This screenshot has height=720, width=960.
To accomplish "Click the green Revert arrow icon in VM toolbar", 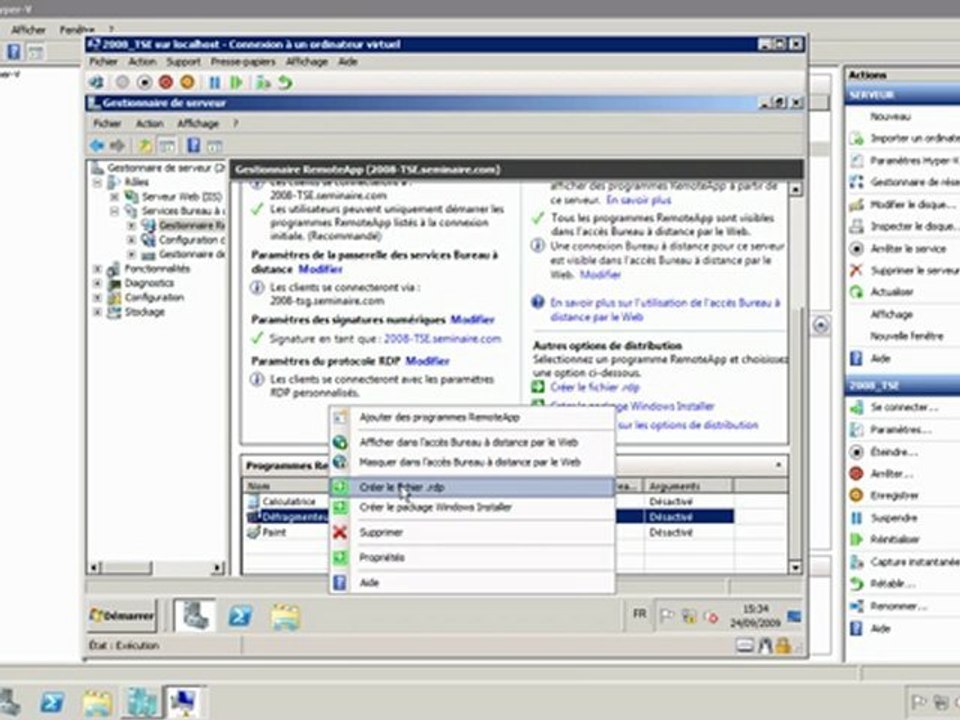I will point(285,82).
